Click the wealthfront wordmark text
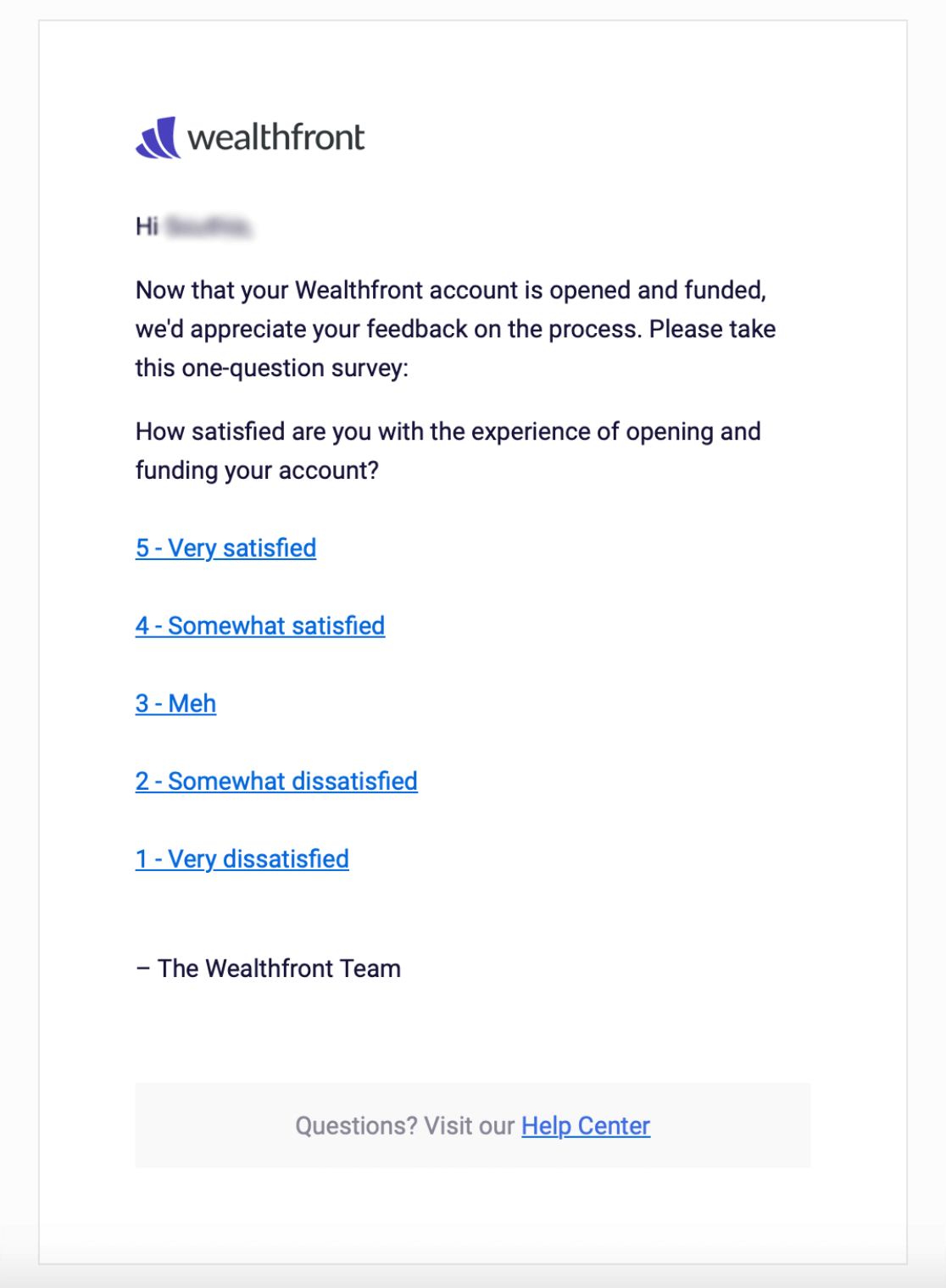The image size is (946, 1288). [275, 137]
